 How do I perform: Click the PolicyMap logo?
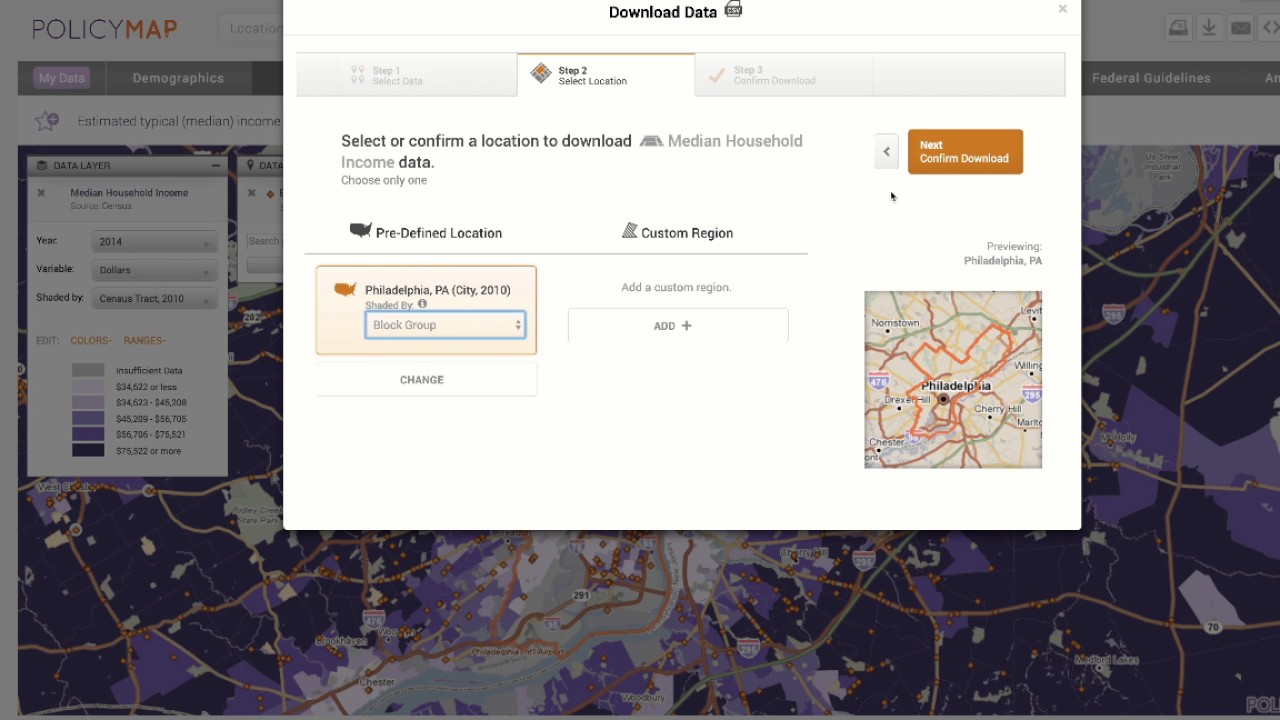tap(104, 29)
